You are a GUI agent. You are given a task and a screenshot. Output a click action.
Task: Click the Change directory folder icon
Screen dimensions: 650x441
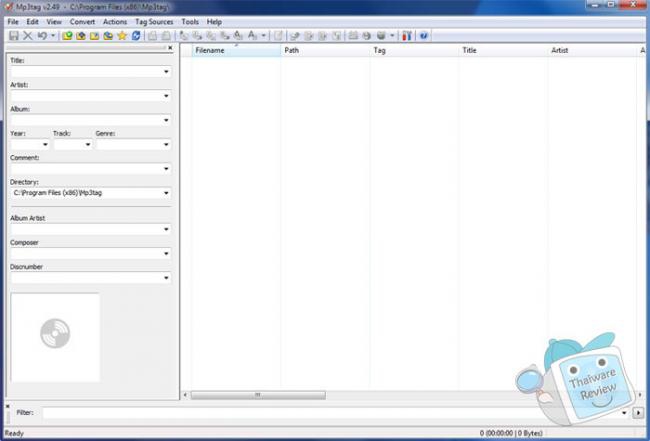click(67, 36)
